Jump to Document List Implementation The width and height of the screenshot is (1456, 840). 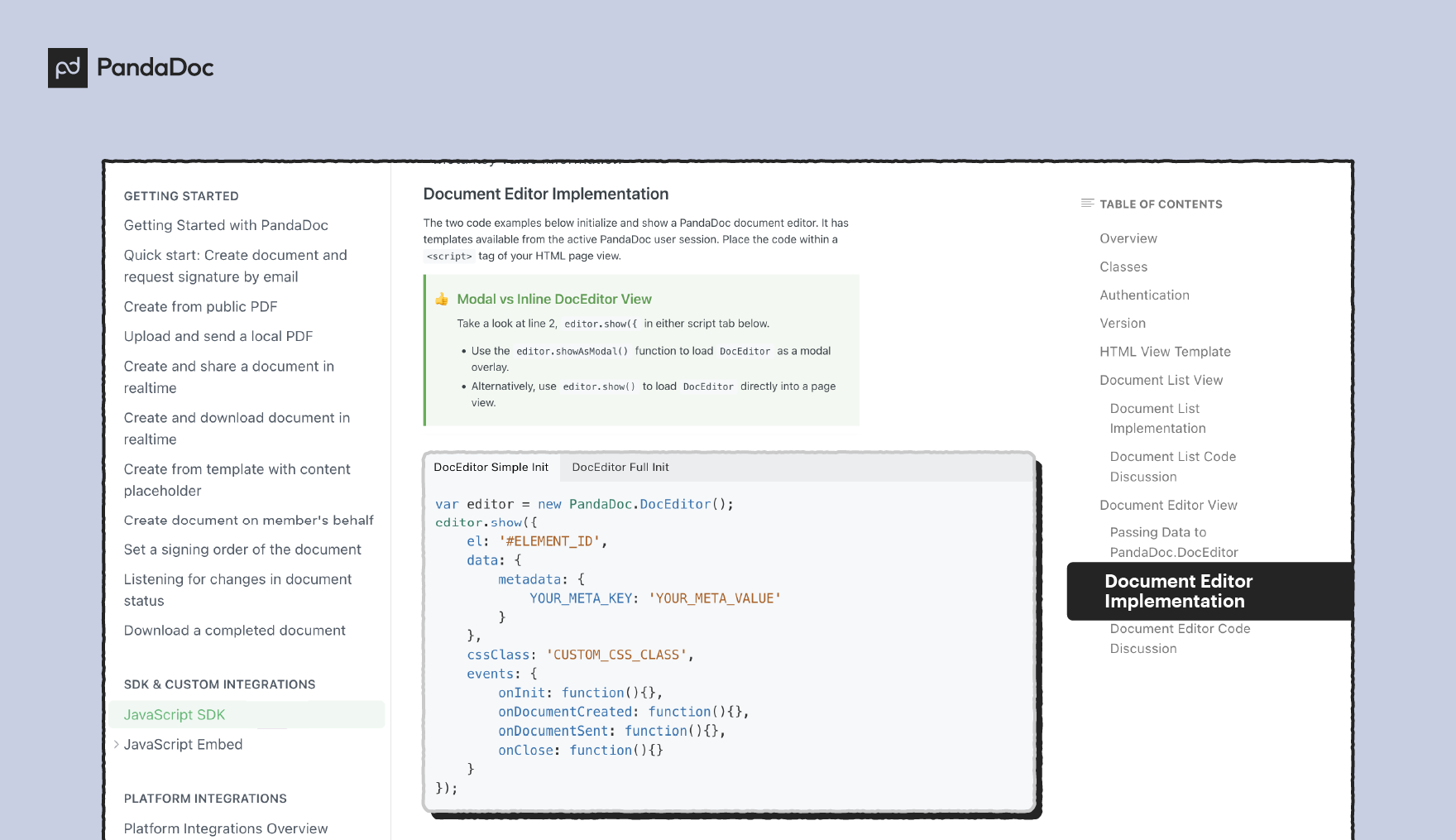(x=1158, y=418)
